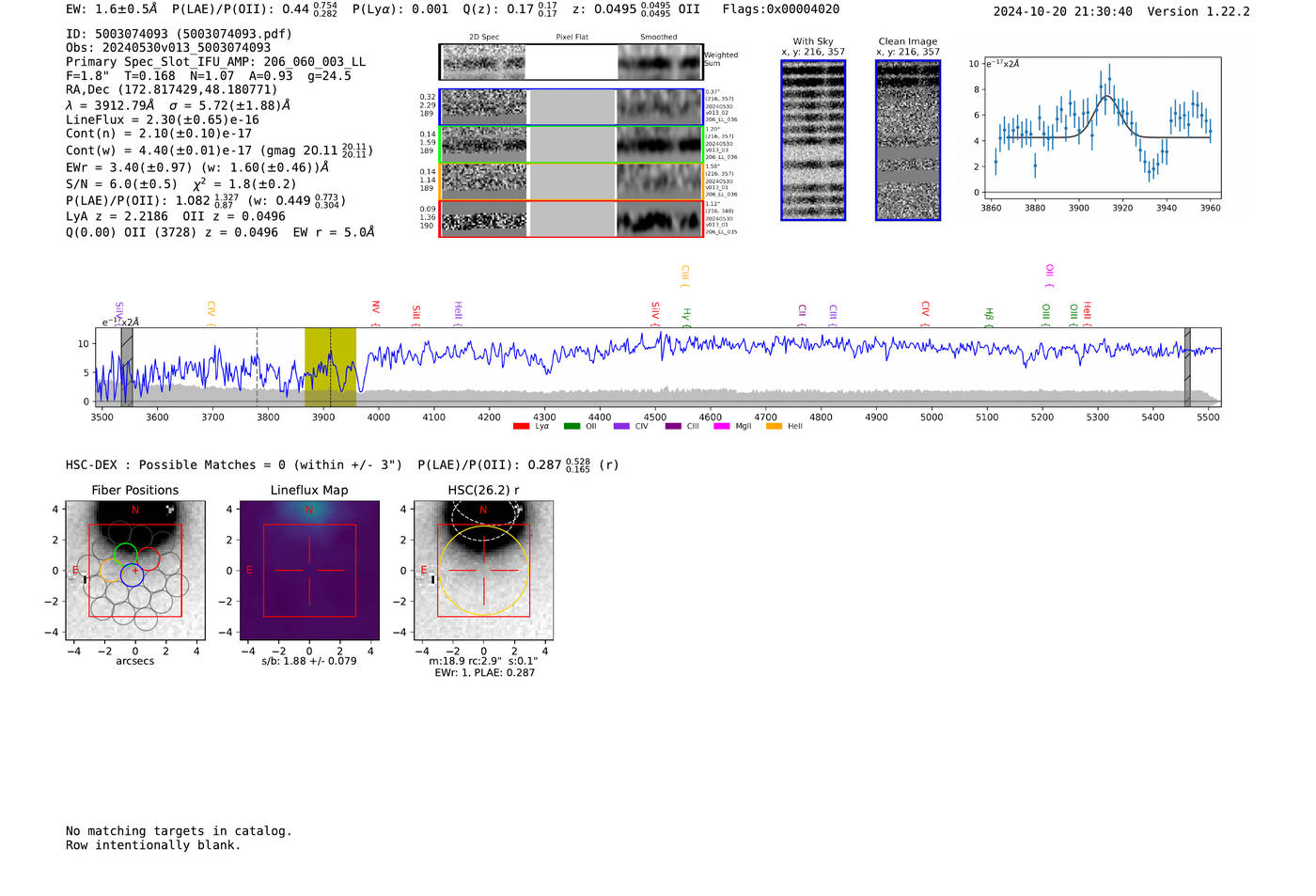Click the Hβ line marker above the spectrum
The image size is (1316, 896).
pyautogui.click(x=989, y=316)
